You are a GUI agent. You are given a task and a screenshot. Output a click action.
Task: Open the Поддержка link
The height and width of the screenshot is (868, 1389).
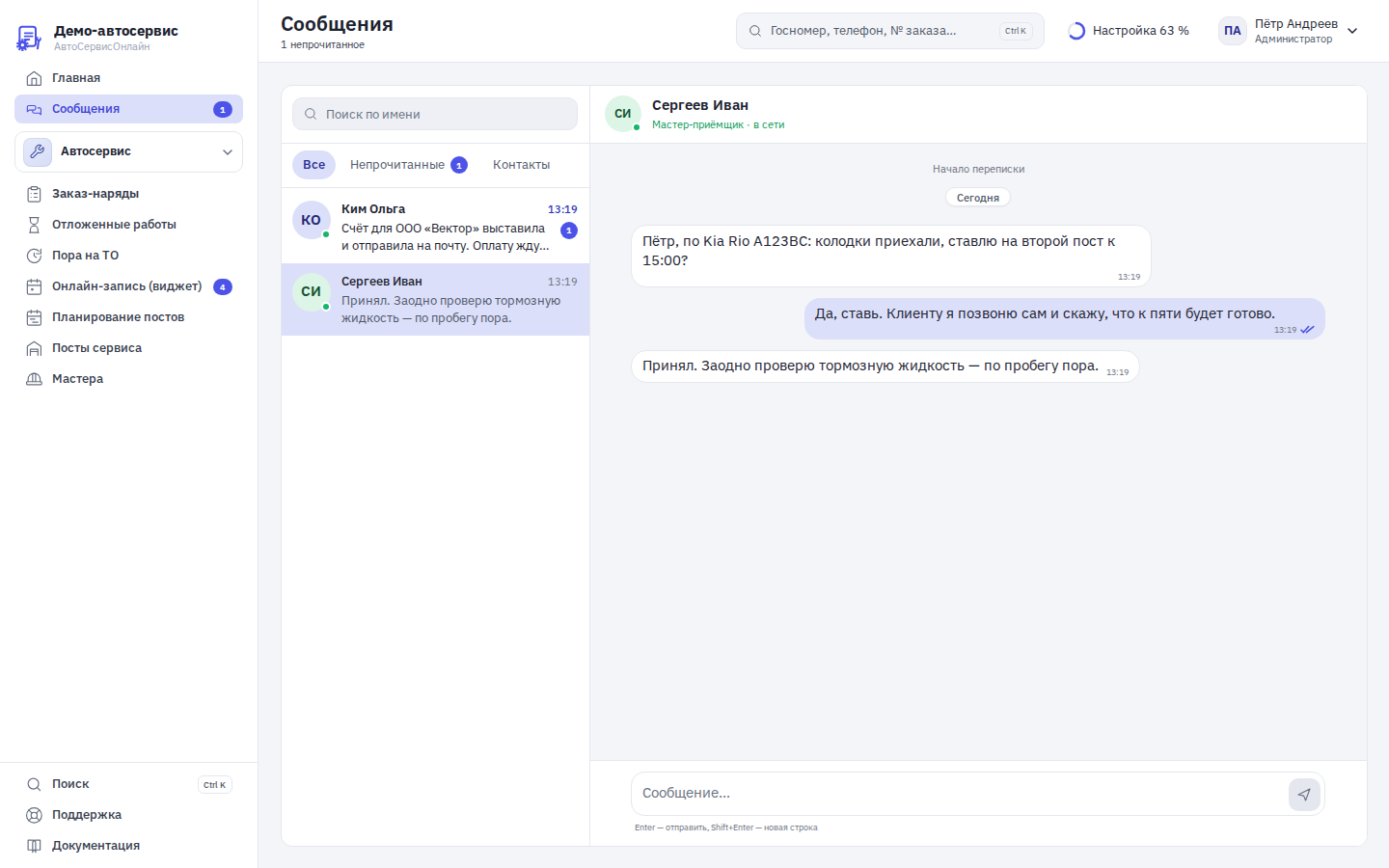click(128, 815)
